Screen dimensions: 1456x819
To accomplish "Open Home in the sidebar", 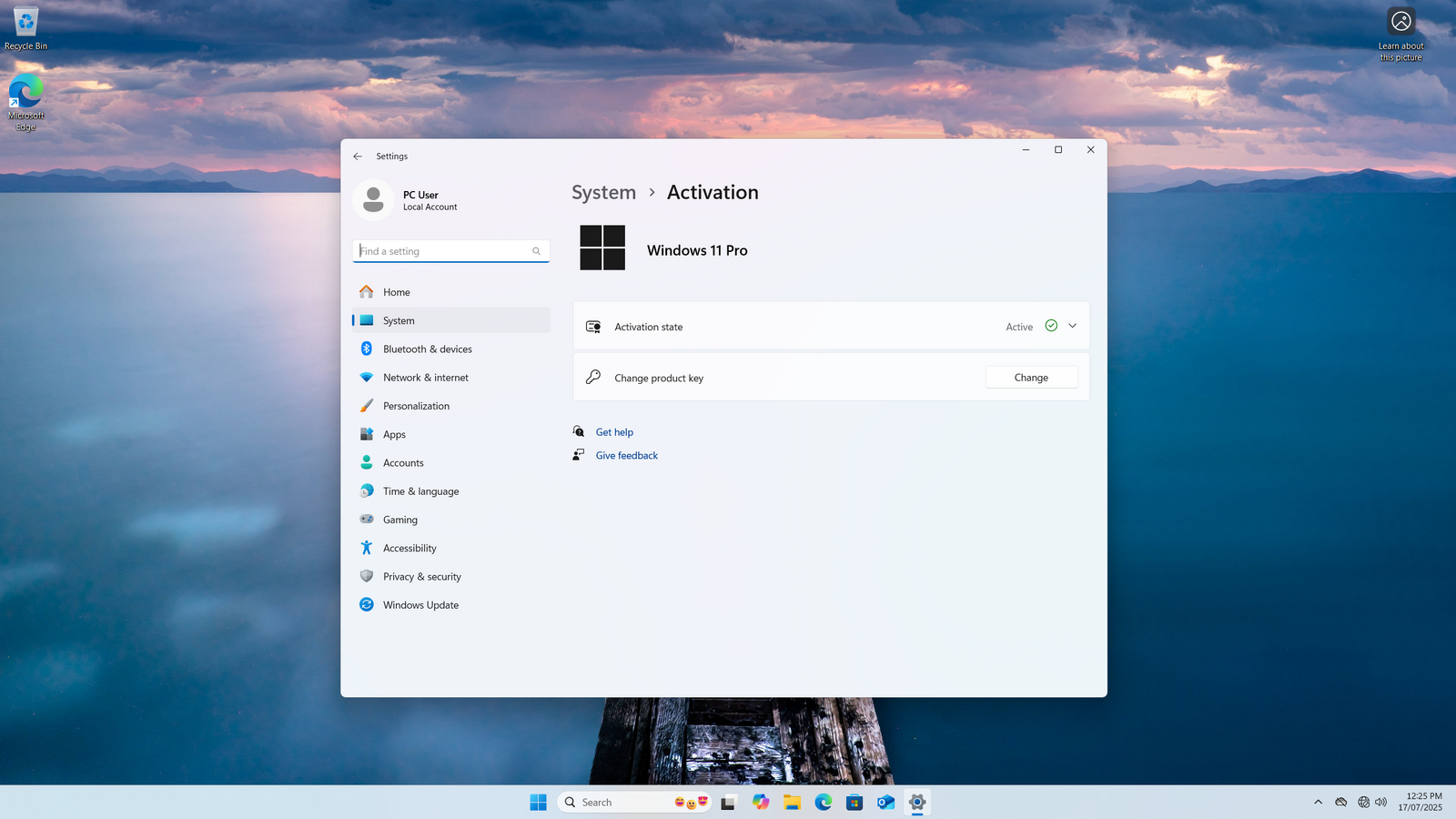I will [450, 292].
